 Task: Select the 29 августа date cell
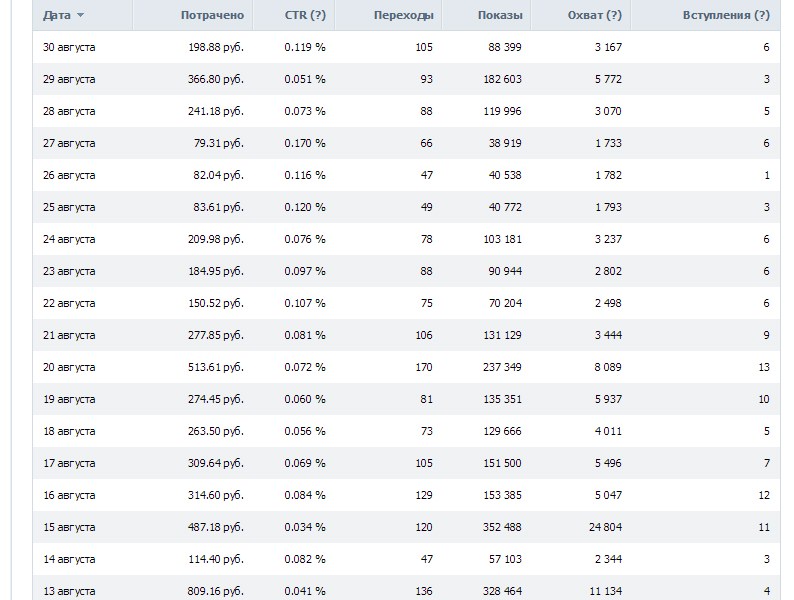(x=69, y=79)
